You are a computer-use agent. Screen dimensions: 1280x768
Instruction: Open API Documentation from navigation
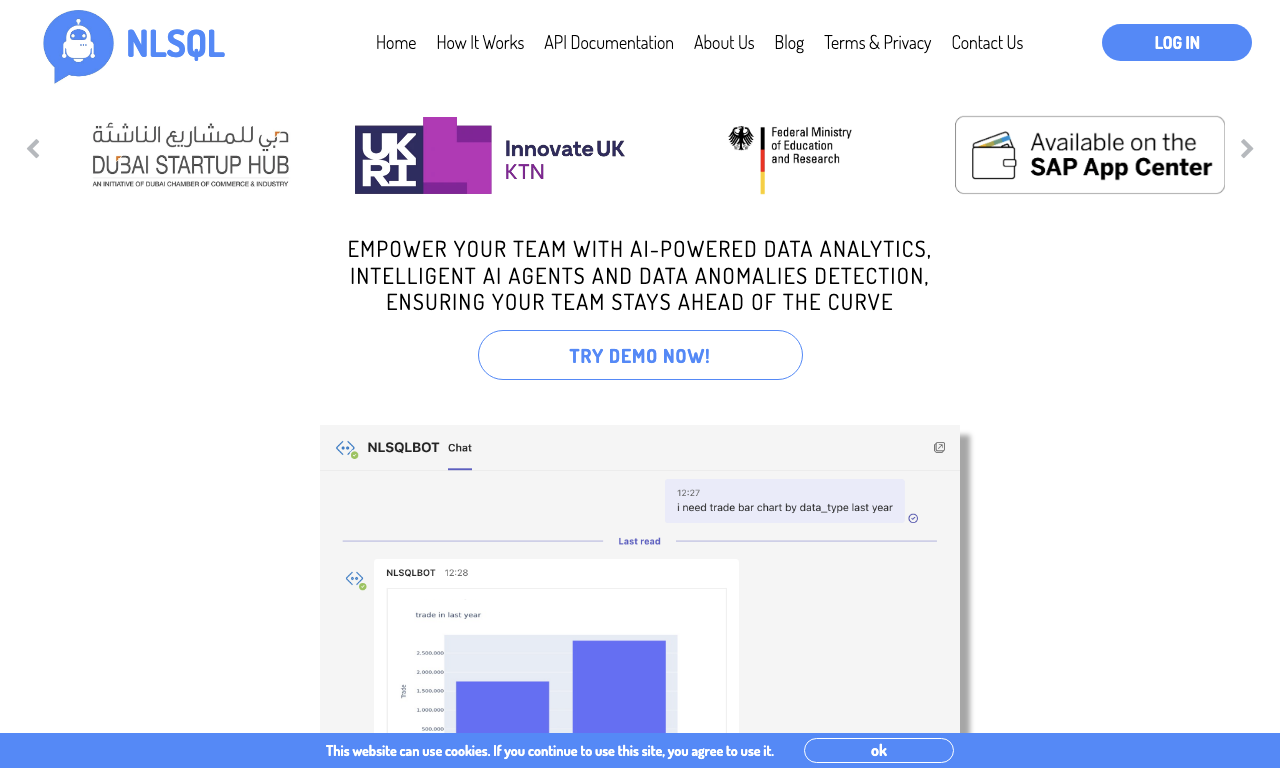click(609, 42)
